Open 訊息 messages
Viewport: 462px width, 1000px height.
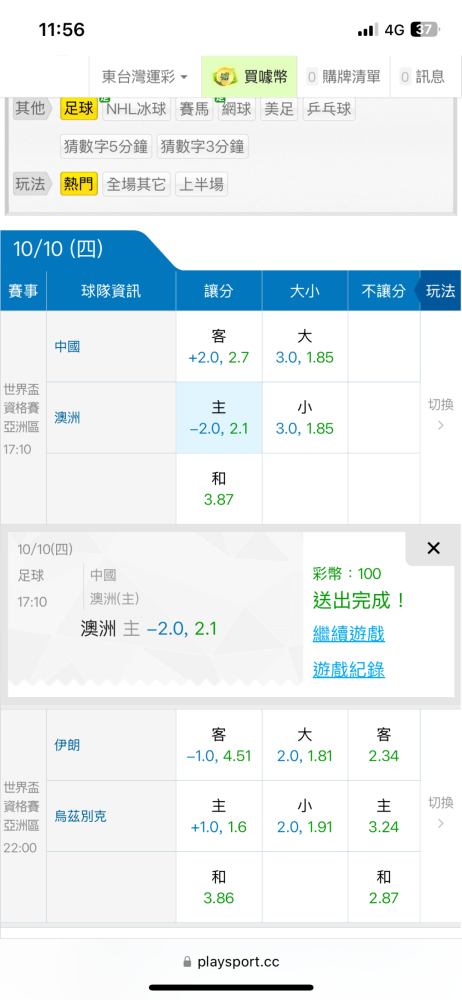[x=422, y=77]
